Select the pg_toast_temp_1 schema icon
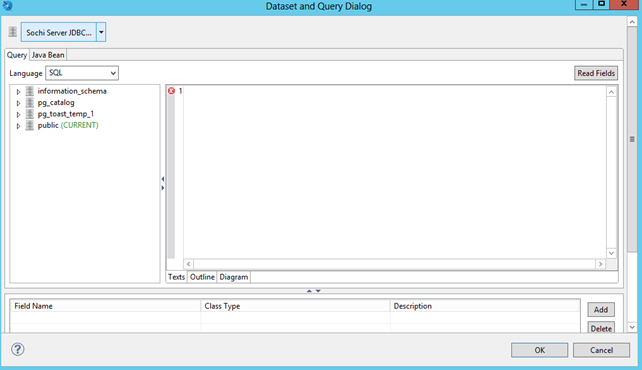Viewport: 642px width, 370px height. coord(29,114)
